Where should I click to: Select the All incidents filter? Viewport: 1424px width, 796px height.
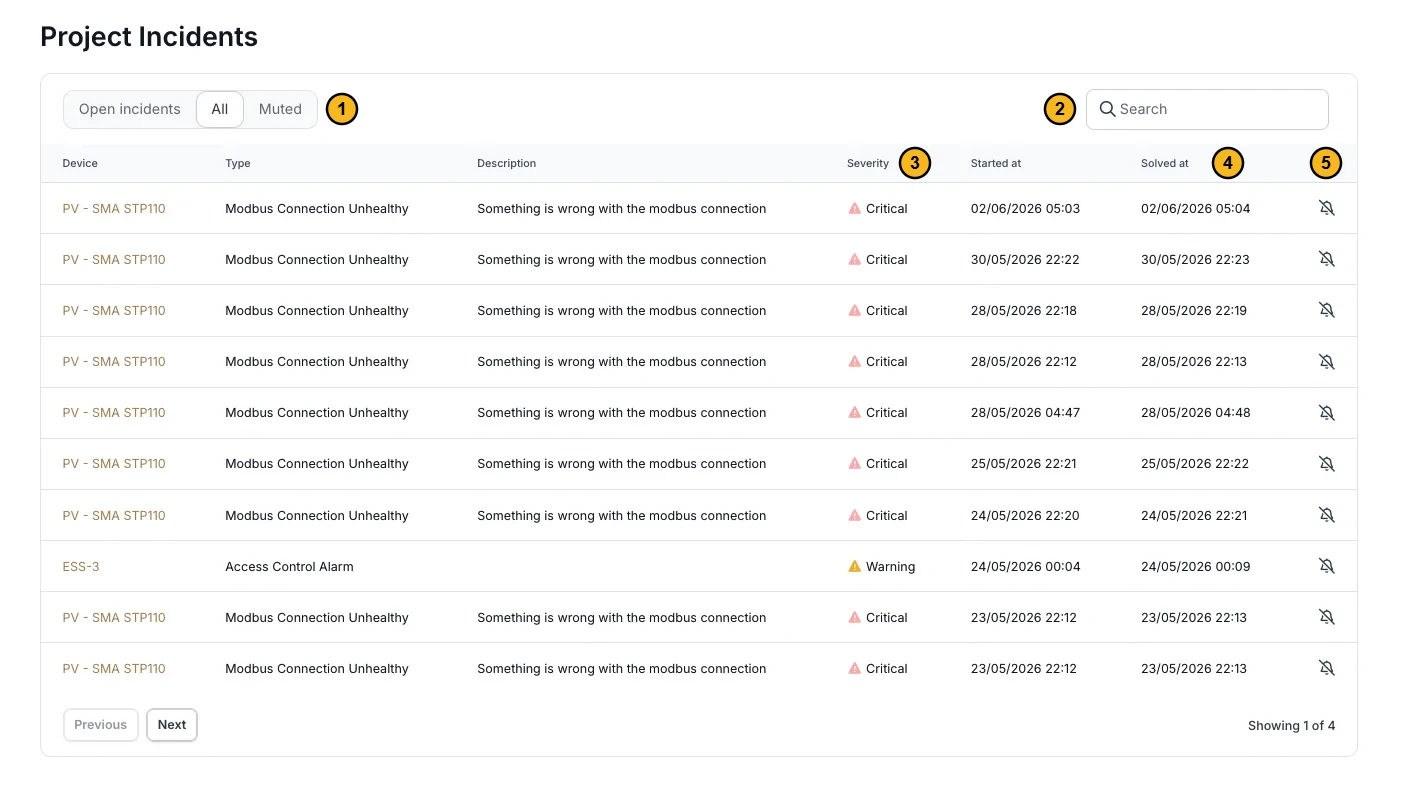(x=220, y=109)
